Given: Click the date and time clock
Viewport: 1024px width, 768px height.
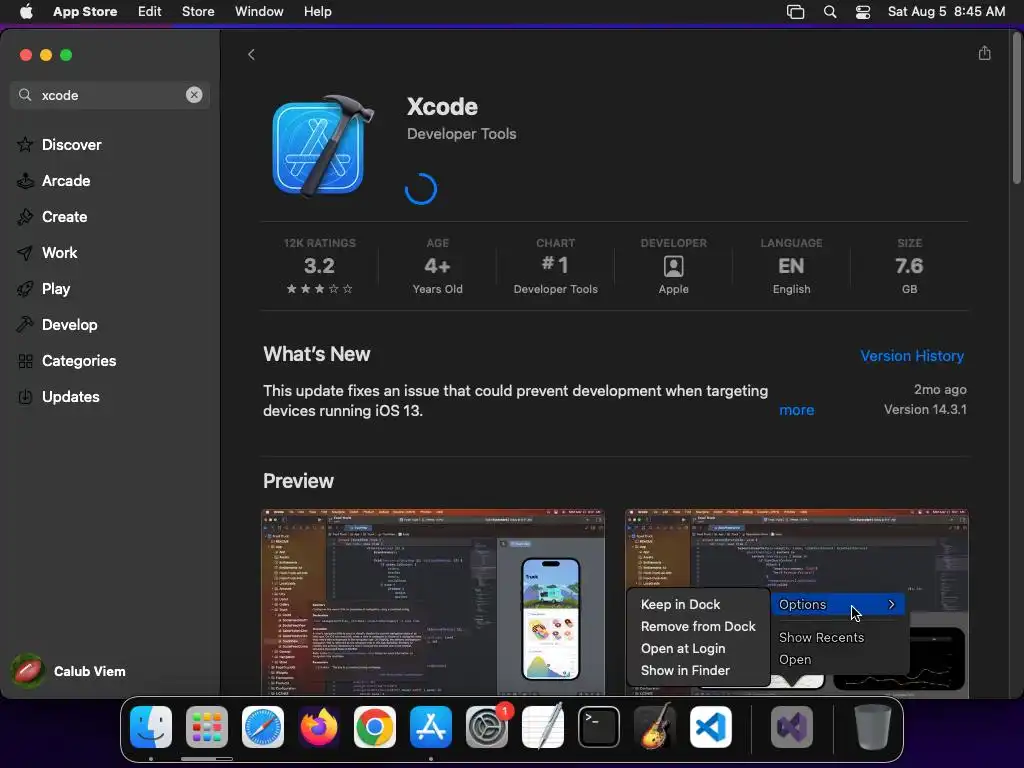Looking at the screenshot, I should pyautogui.click(x=946, y=11).
